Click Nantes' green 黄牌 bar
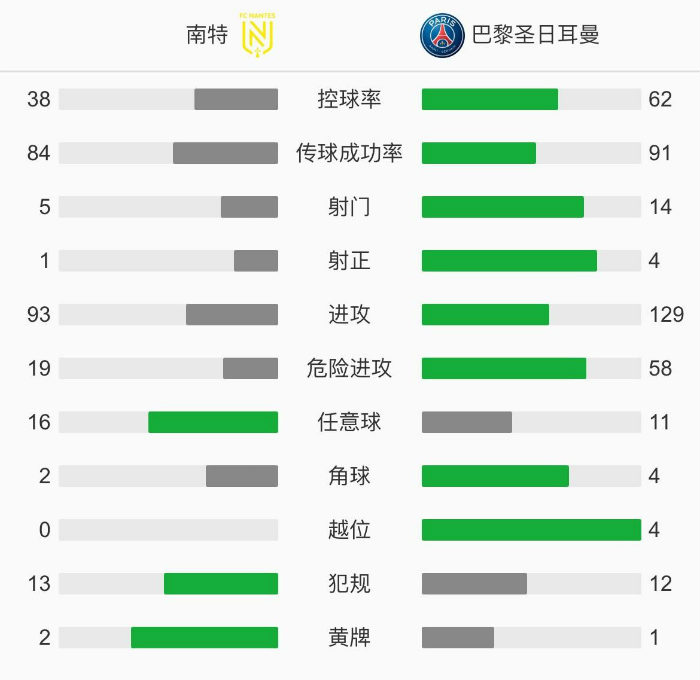Viewport: 700px width, 680px height. coord(204,637)
